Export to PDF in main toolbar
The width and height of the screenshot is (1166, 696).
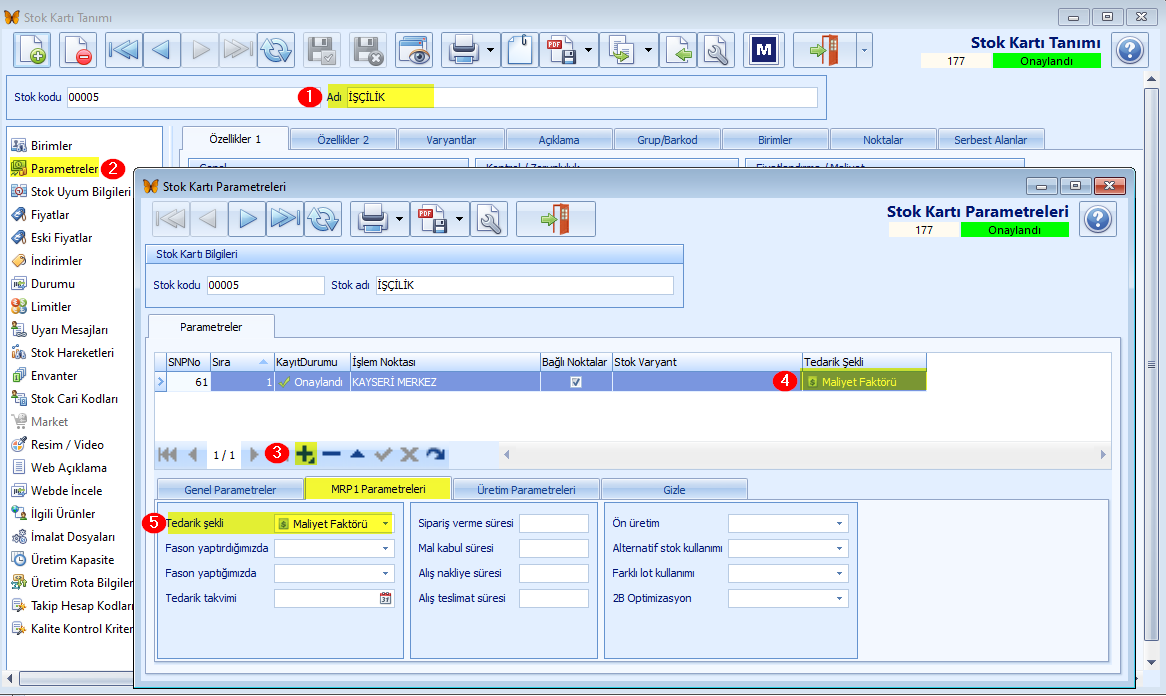pyautogui.click(x=561, y=50)
